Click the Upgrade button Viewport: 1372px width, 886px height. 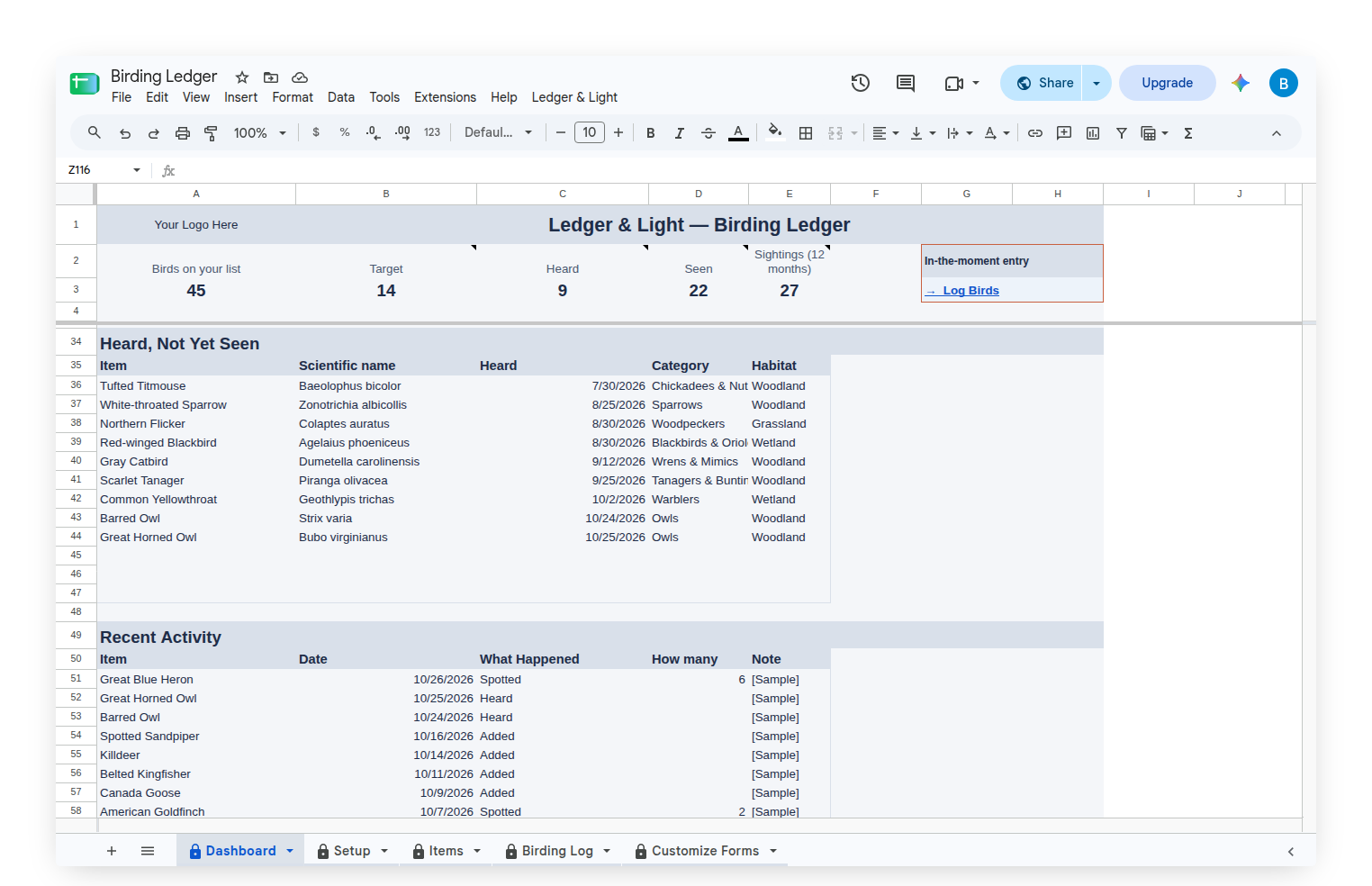[1167, 83]
